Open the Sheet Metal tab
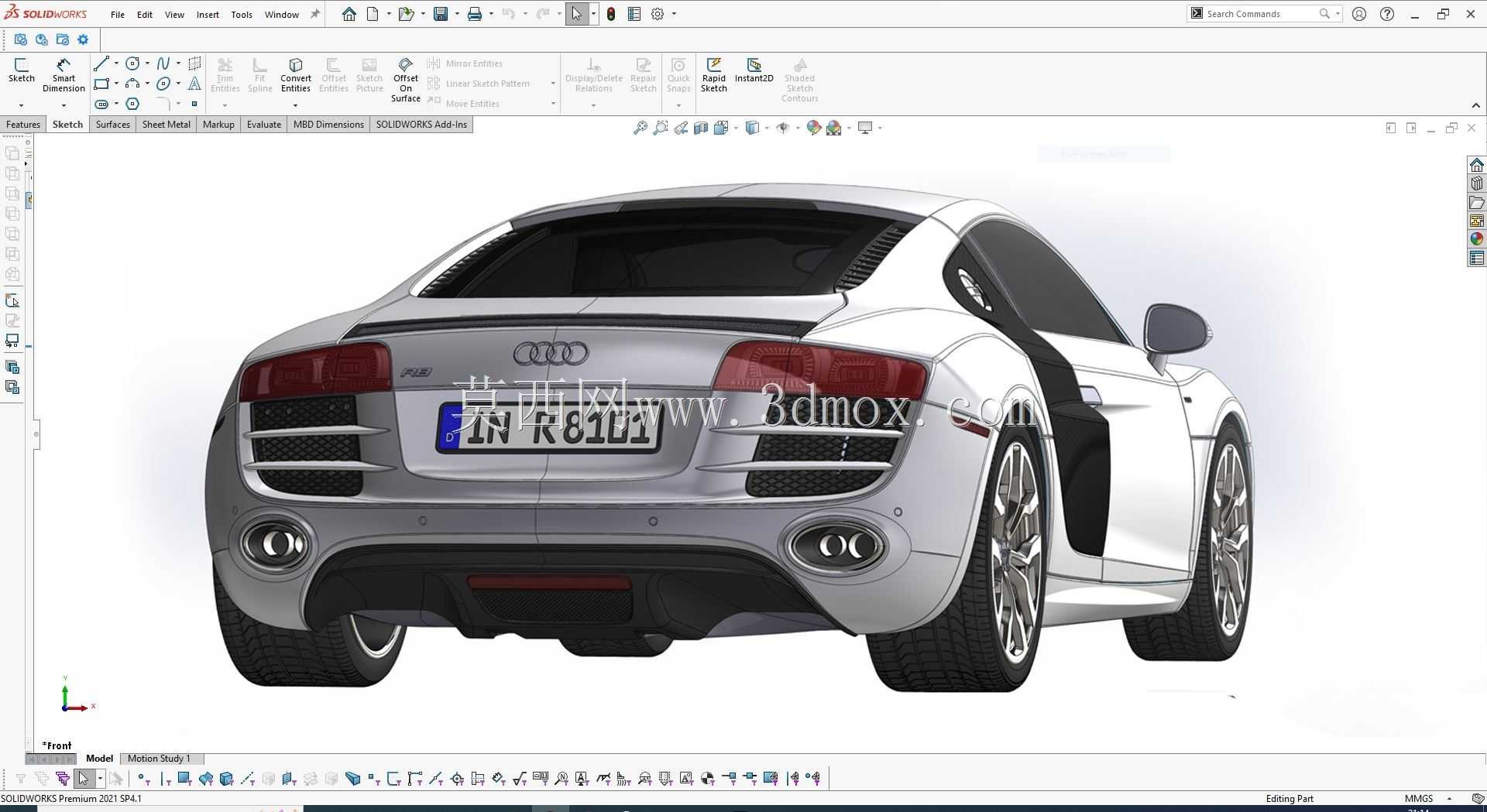Viewport: 1487px width, 812px height. tap(167, 125)
